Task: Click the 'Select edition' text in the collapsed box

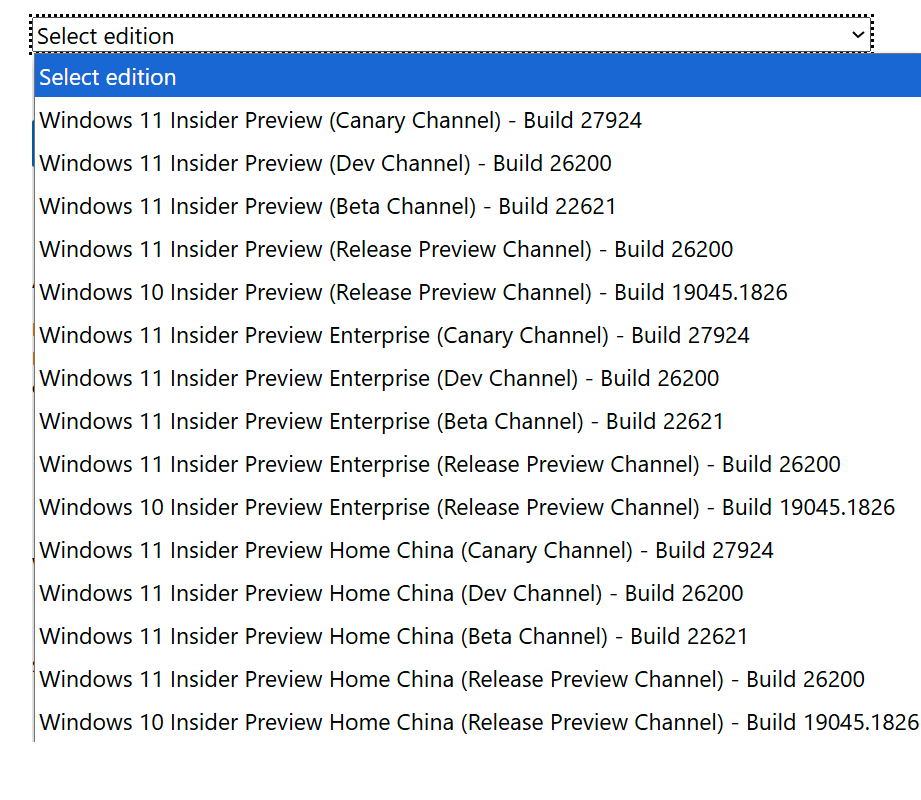Action: coord(105,36)
